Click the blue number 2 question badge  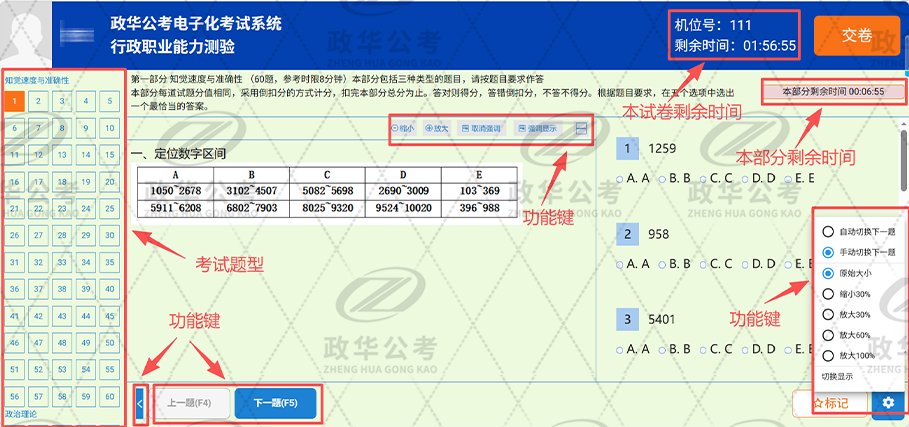[x=627, y=235]
